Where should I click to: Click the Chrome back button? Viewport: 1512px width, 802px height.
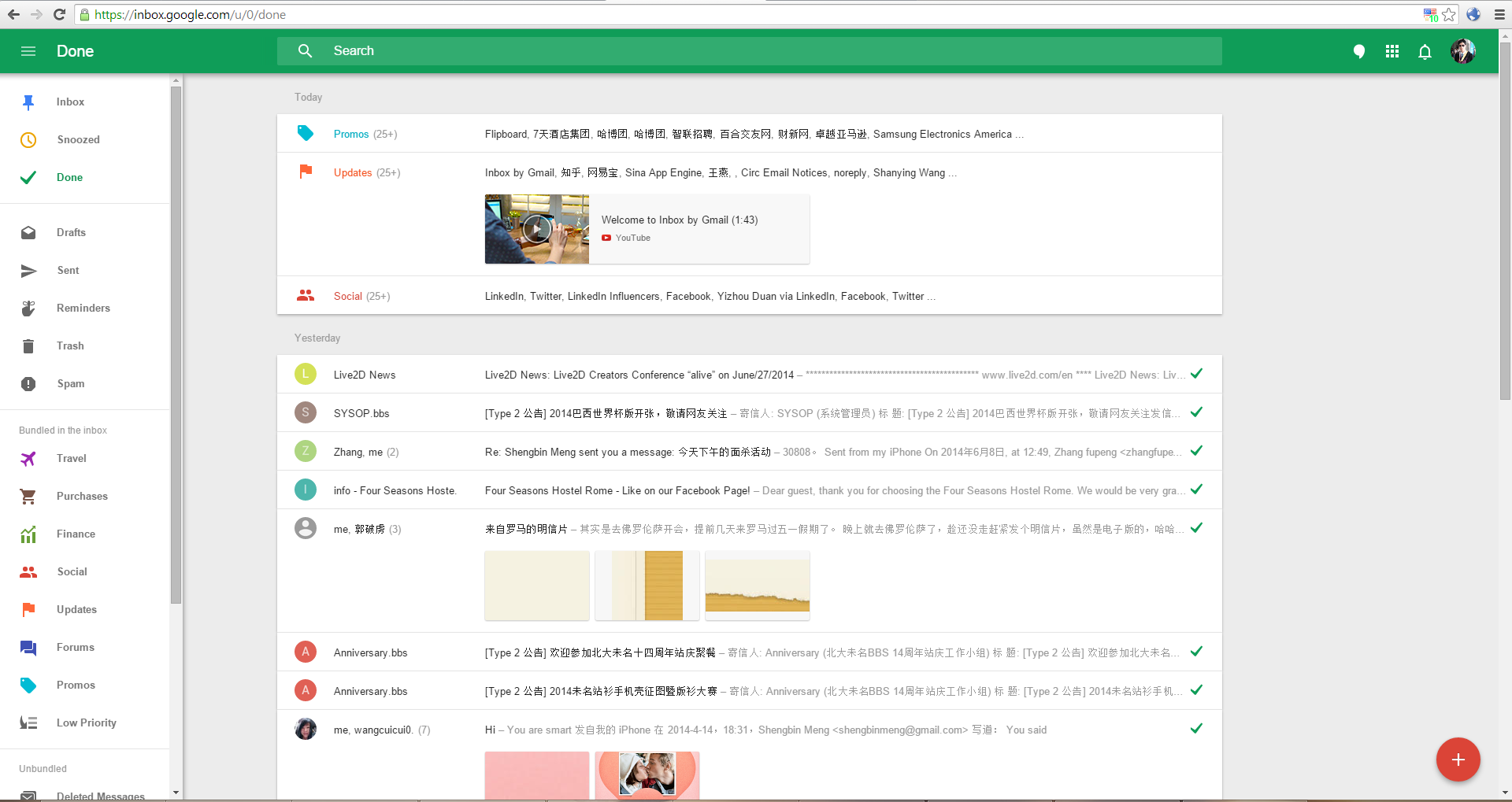click(13, 14)
